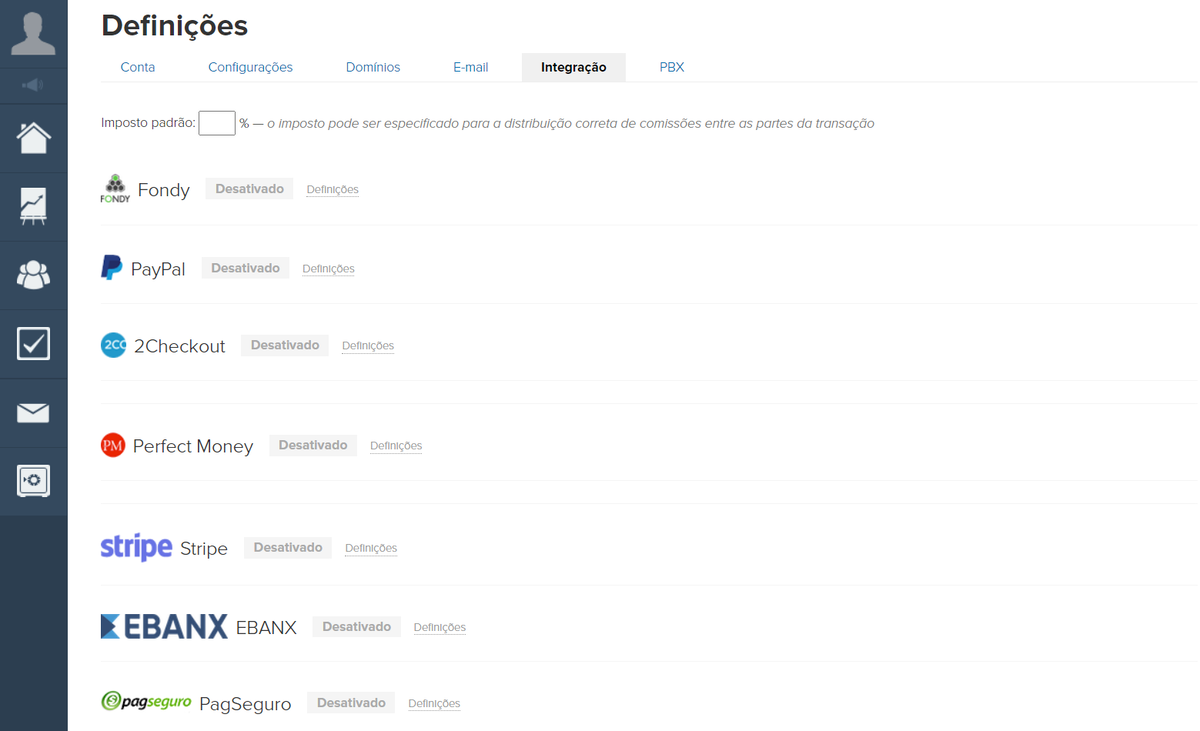
Task: Open the tasks checkmark icon
Action: tap(33, 343)
